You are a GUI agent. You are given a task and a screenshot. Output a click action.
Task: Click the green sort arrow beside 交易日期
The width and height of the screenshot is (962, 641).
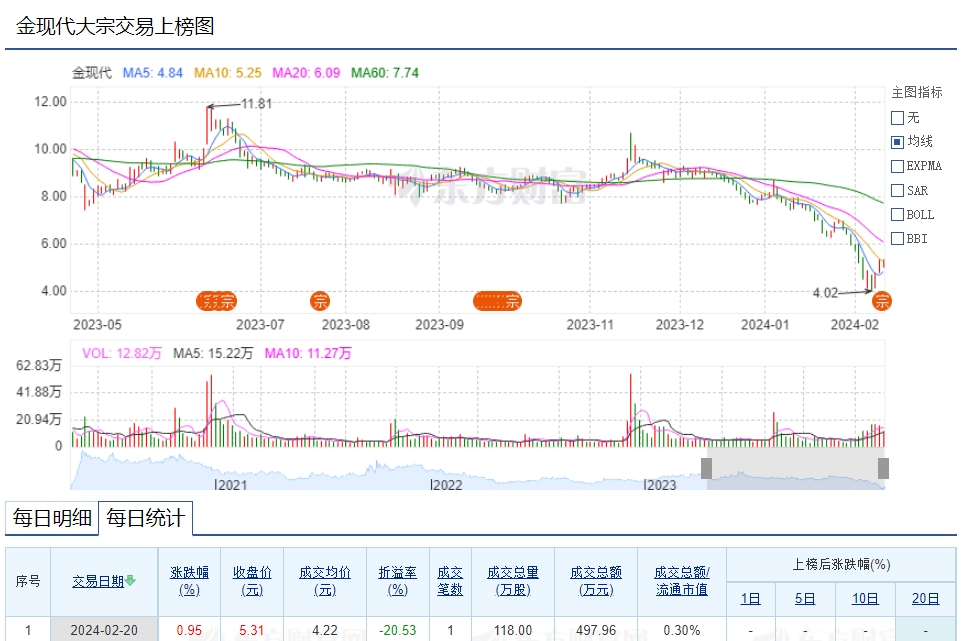[x=131, y=581]
